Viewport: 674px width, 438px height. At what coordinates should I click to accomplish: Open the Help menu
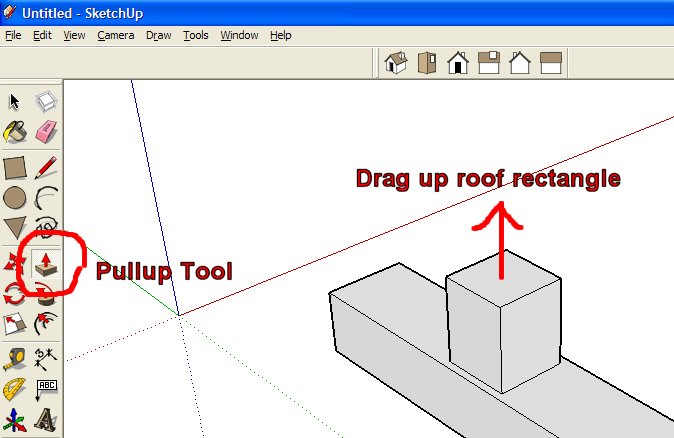pos(281,35)
